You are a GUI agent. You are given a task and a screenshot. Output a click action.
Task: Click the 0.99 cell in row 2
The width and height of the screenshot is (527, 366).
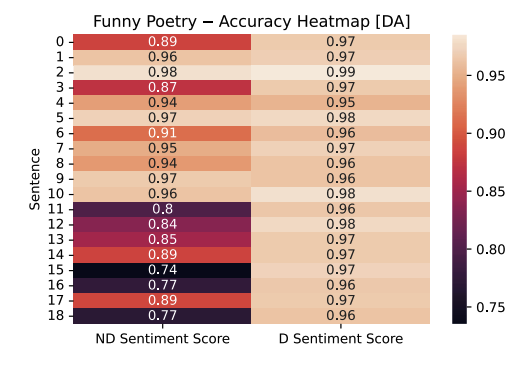pyautogui.click(x=340, y=72)
